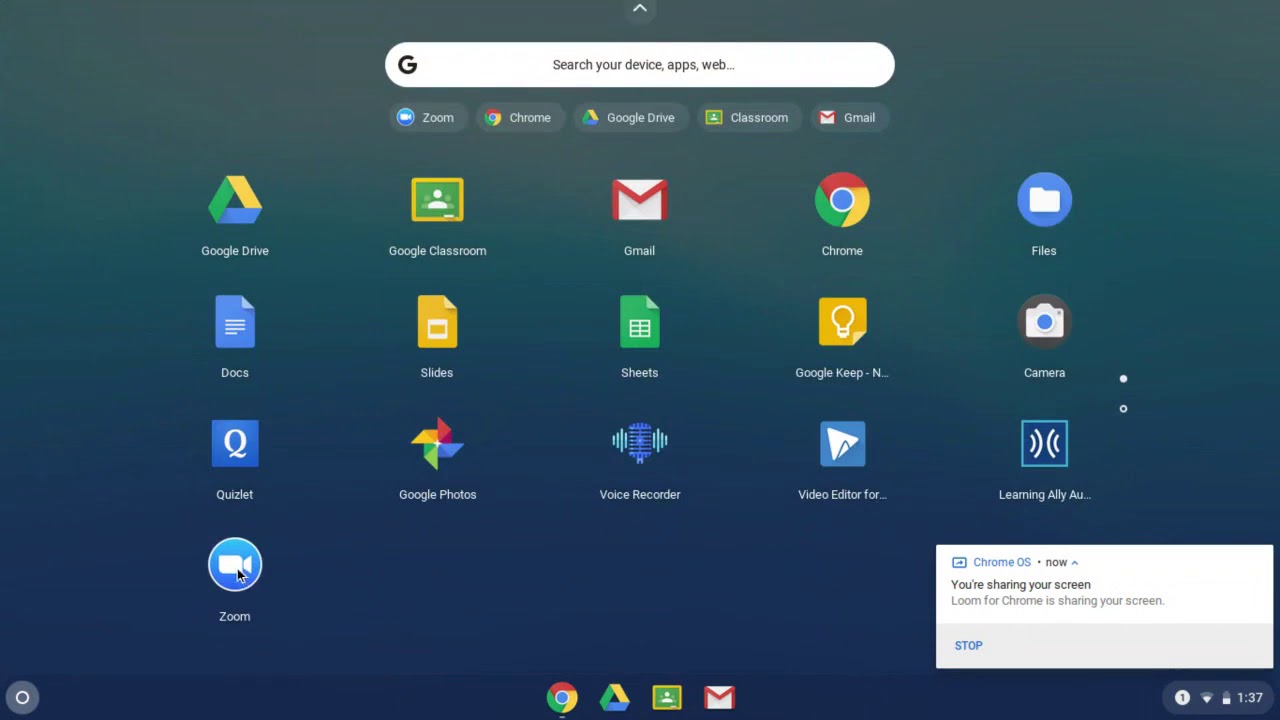Screen dimensions: 1280x720
Task: Go to first launcher page dot
Action: (1123, 379)
